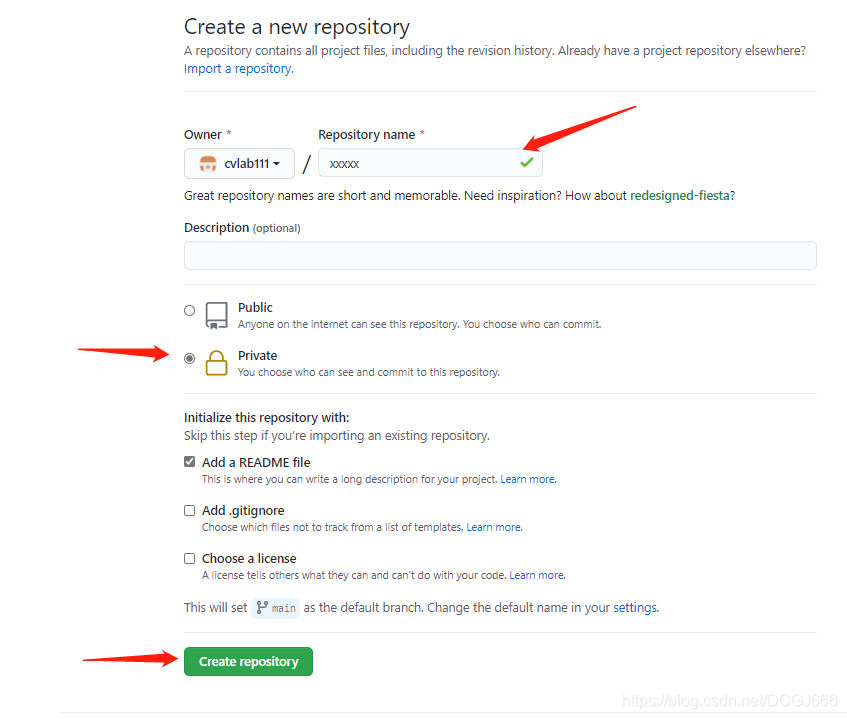
Task: Uncheck the Add a README file checkbox
Action: (190, 462)
